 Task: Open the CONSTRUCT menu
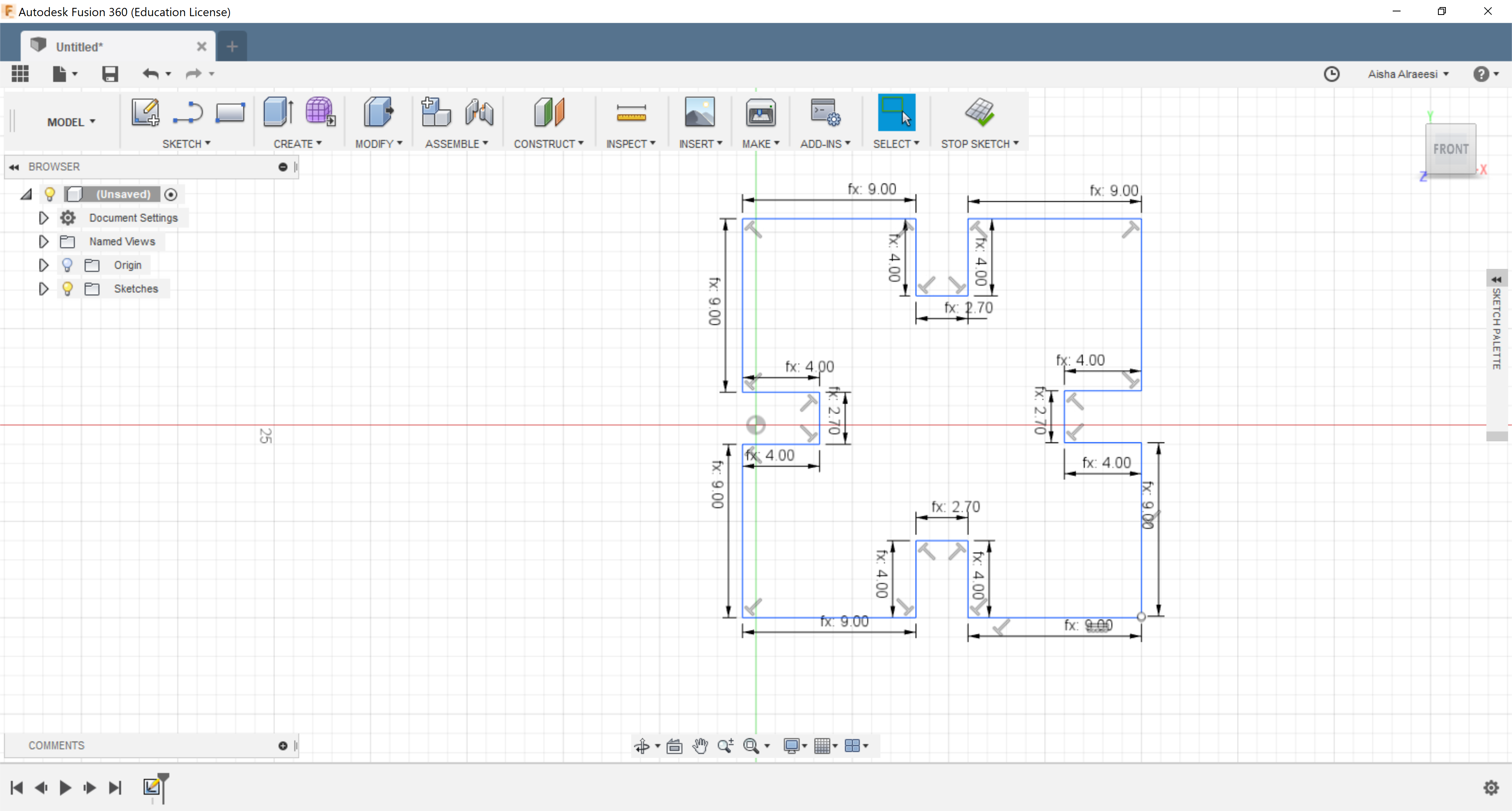548,144
